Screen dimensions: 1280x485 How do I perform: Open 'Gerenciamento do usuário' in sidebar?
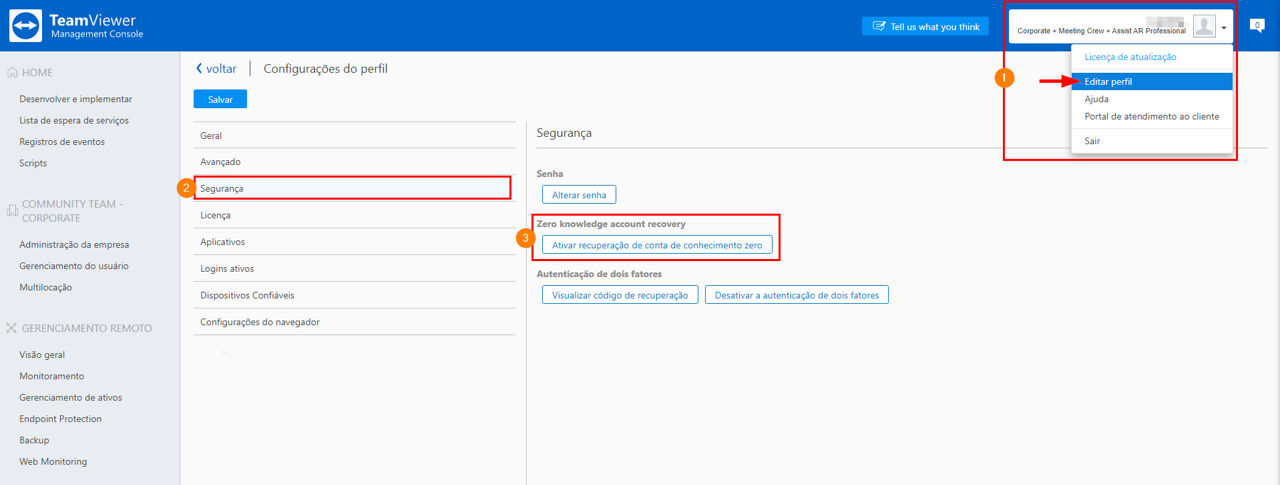coord(74,266)
